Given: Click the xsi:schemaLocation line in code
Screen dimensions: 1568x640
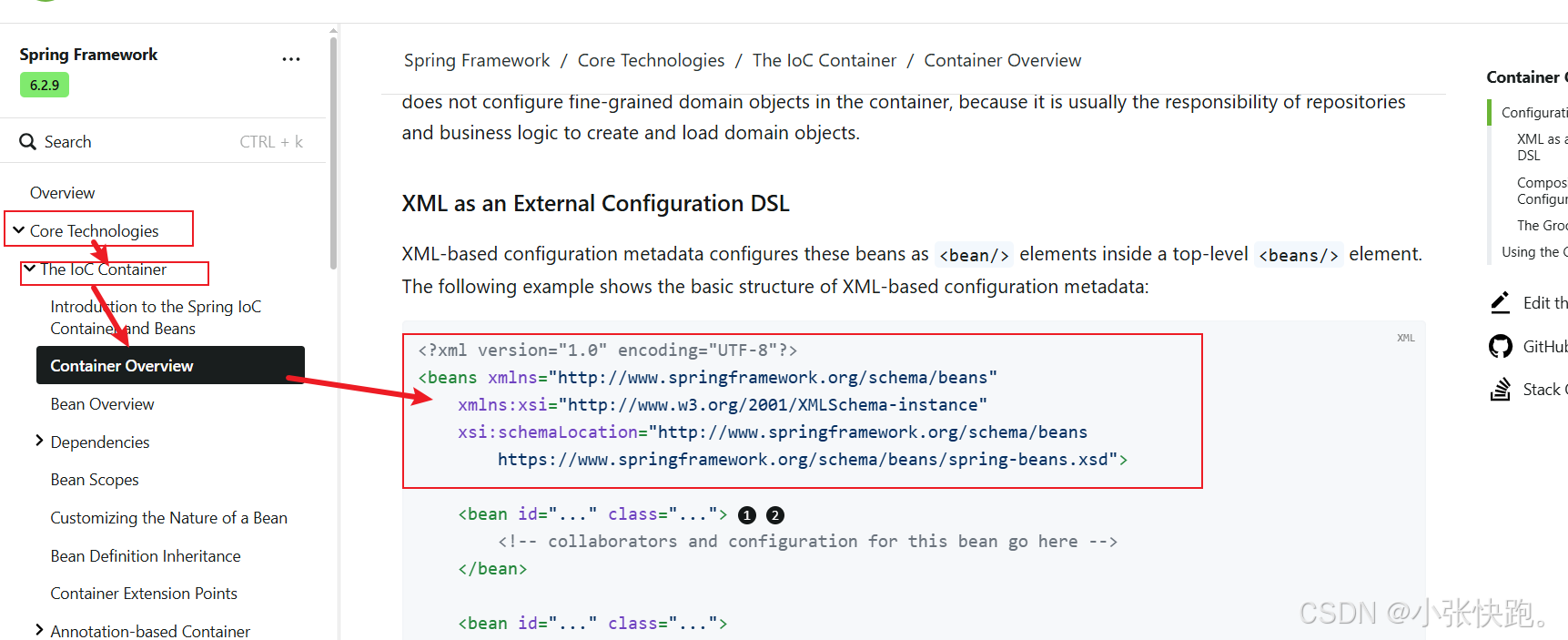Looking at the screenshot, I should [773, 432].
